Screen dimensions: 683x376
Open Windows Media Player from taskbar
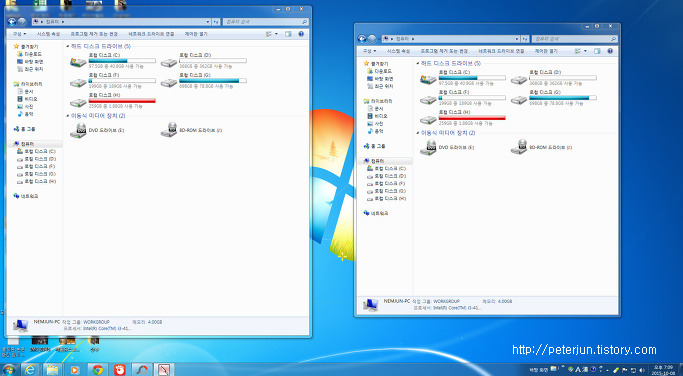[x=75, y=369]
